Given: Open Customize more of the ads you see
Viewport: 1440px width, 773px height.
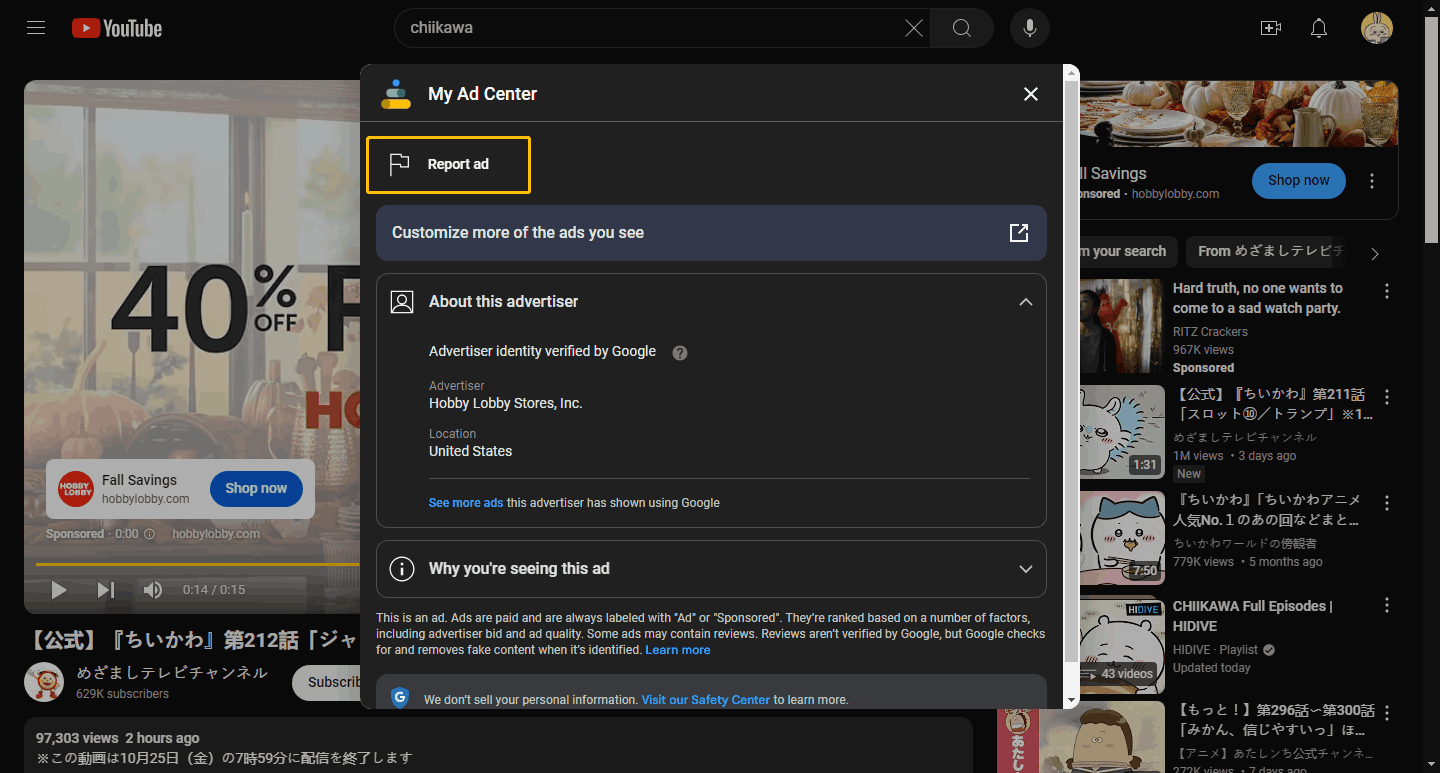Looking at the screenshot, I should coord(711,233).
